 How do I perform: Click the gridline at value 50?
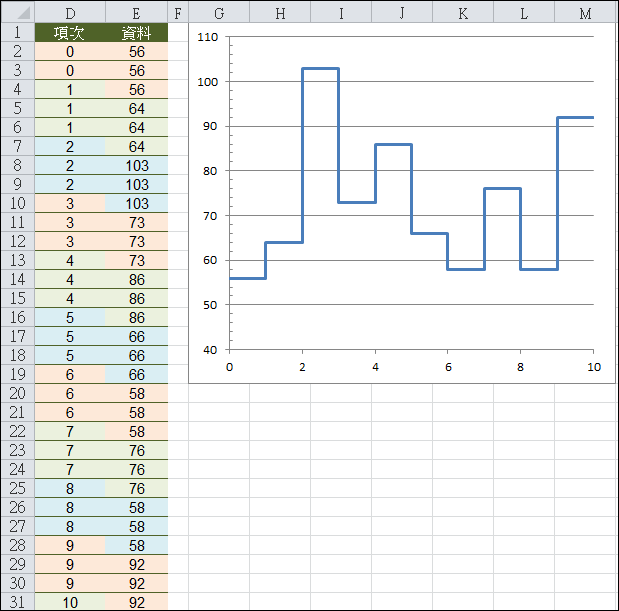411,305
